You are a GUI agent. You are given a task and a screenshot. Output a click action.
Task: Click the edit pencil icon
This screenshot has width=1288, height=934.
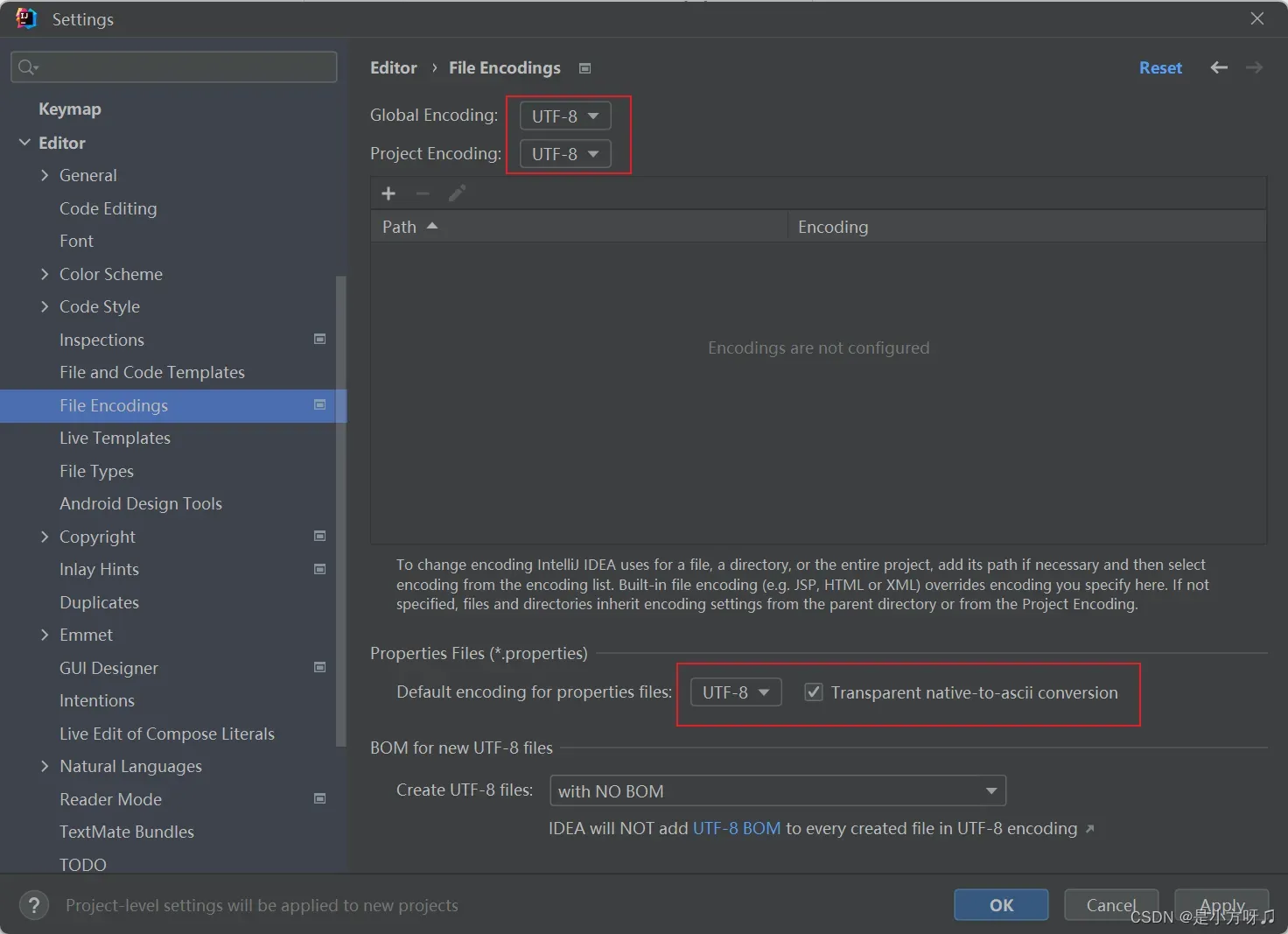[x=457, y=193]
